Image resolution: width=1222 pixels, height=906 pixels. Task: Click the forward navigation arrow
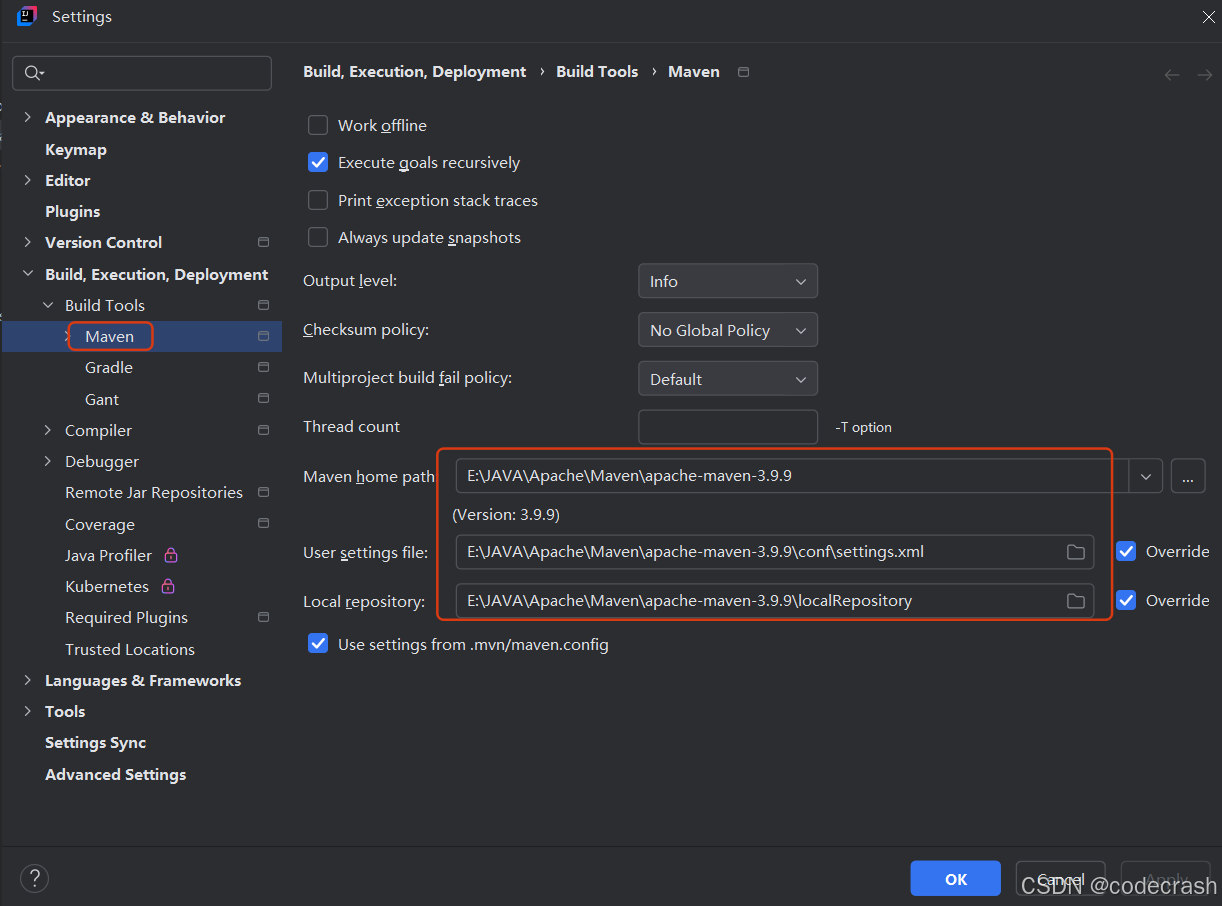[x=1205, y=75]
